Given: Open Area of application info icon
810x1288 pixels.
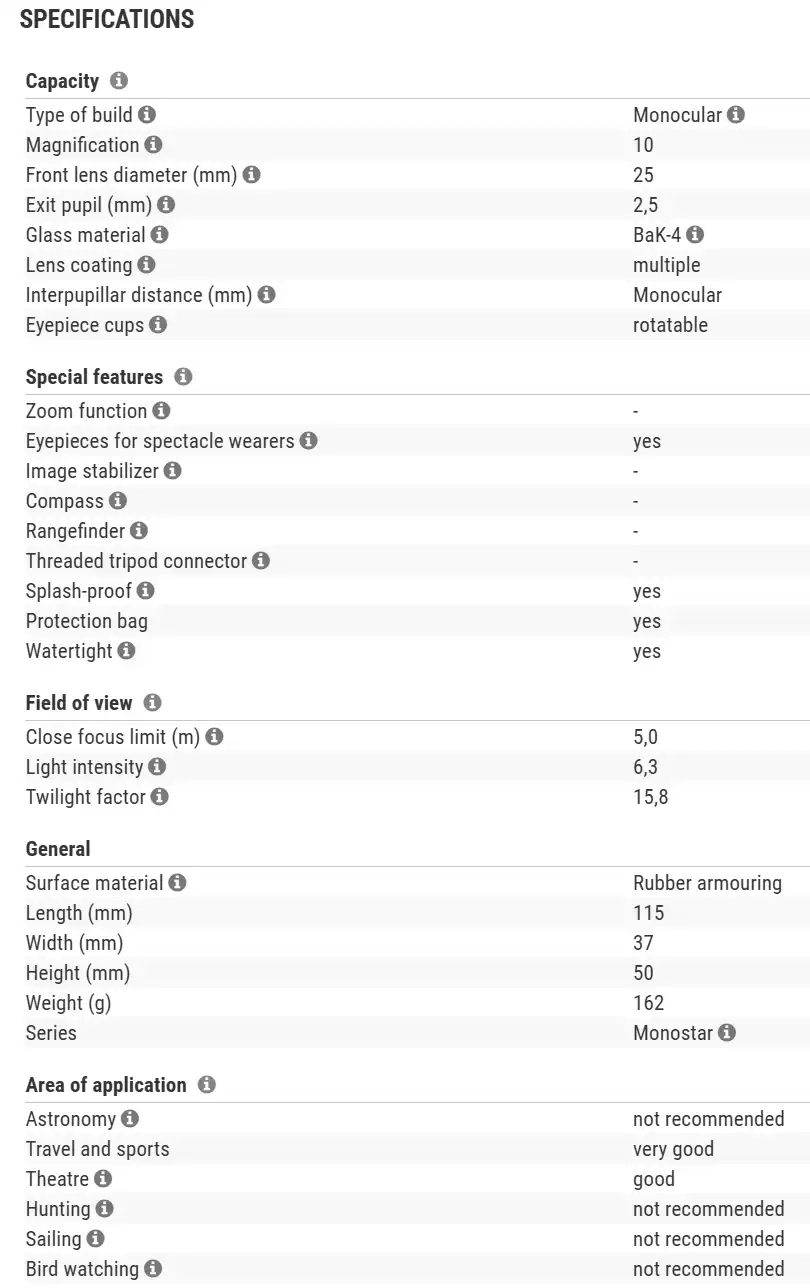Looking at the screenshot, I should point(206,1085).
